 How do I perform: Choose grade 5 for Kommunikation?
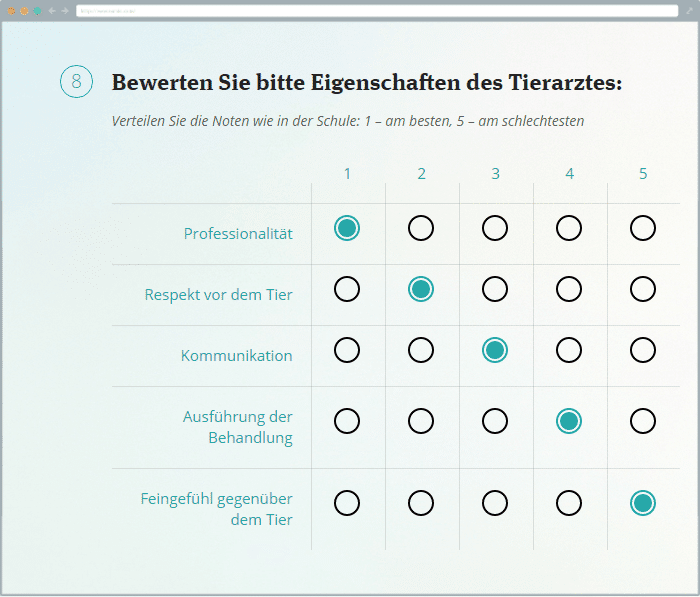click(643, 350)
